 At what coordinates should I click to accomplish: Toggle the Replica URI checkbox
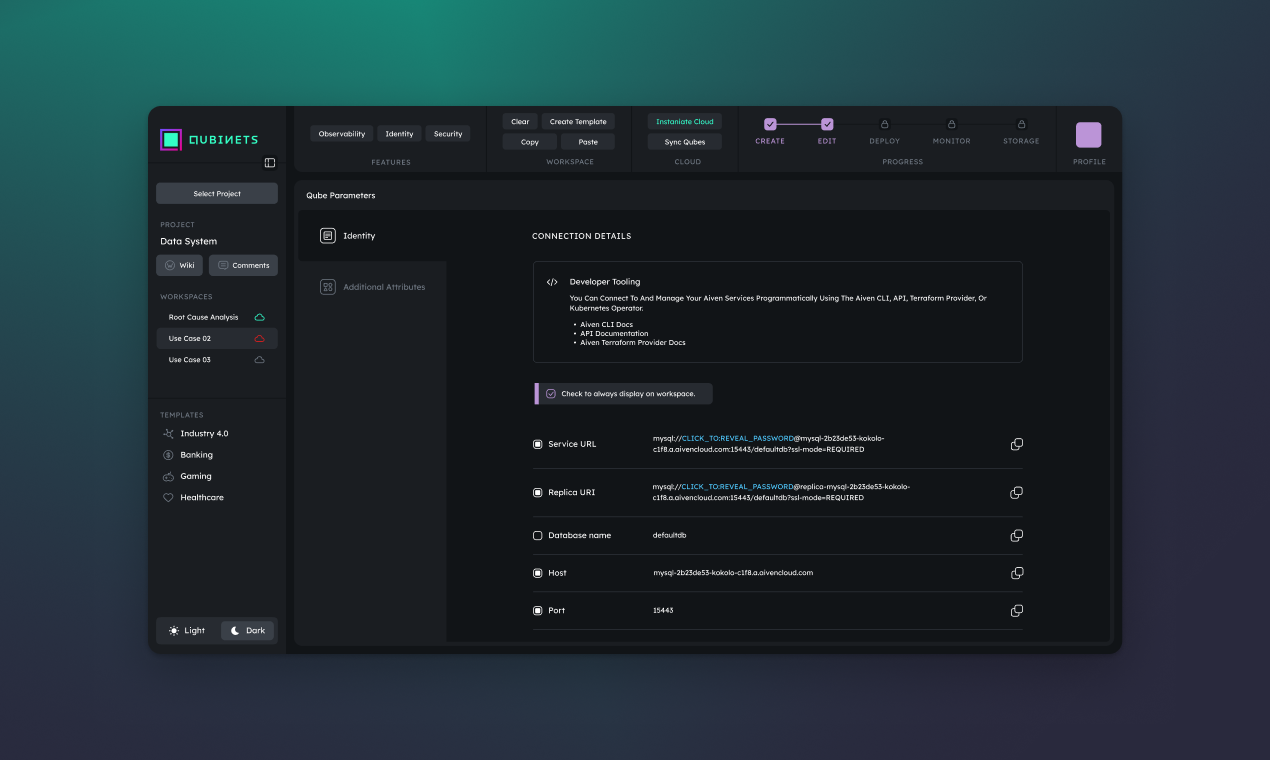(538, 493)
